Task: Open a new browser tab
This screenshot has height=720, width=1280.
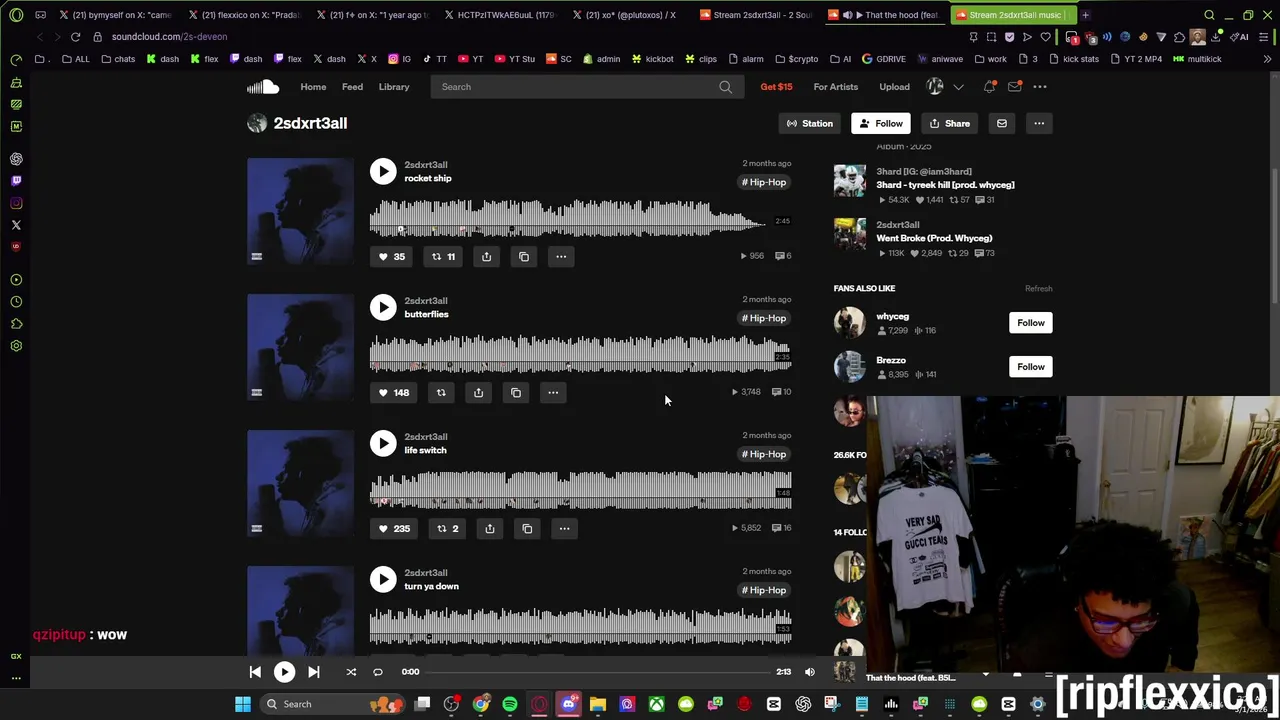Action: click(1085, 15)
